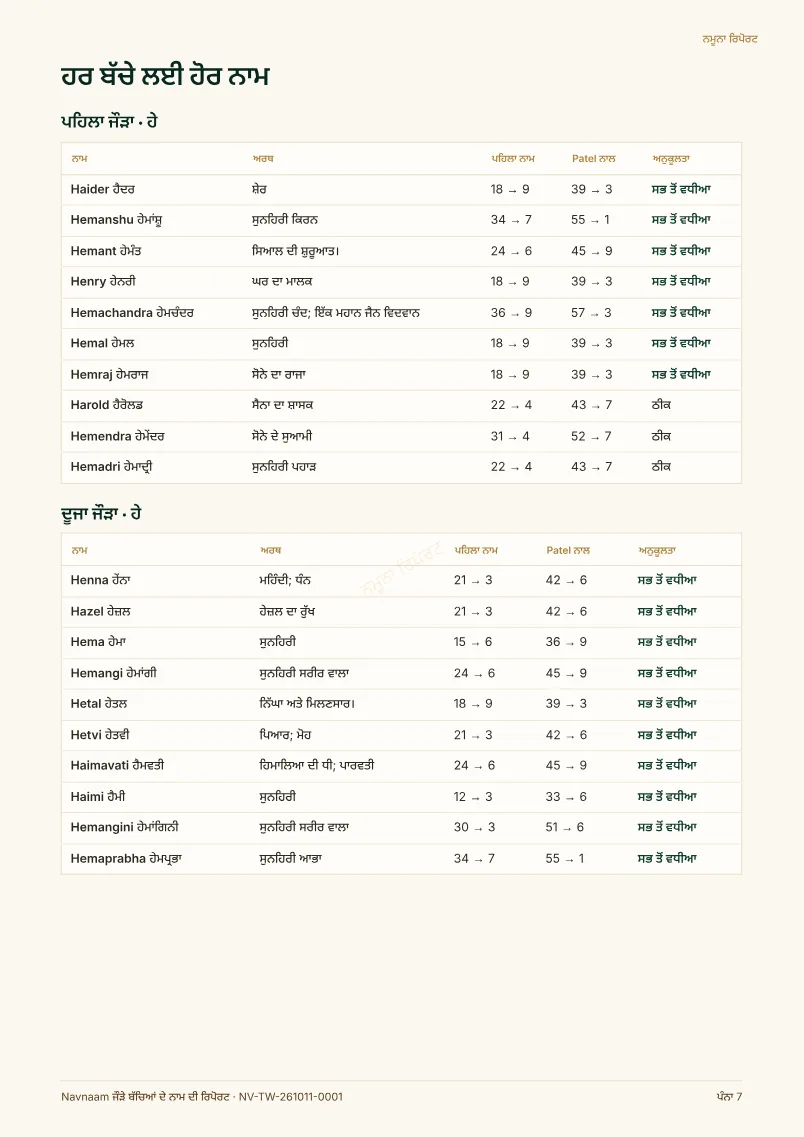Click Hema's number value '15 → 6'
This screenshot has height=1137, width=804.
point(473,642)
